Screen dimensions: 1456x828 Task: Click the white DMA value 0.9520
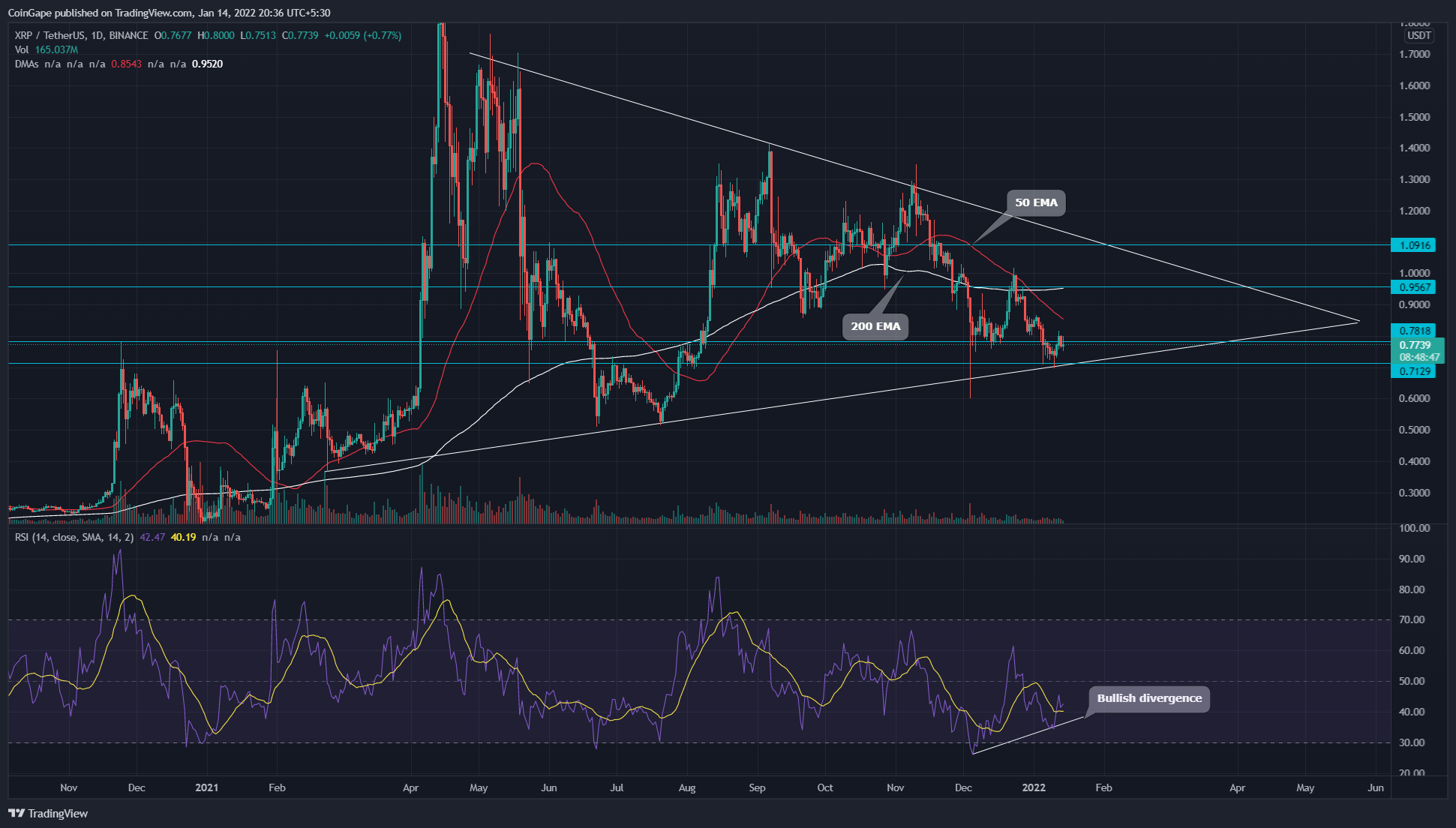pyautogui.click(x=207, y=64)
